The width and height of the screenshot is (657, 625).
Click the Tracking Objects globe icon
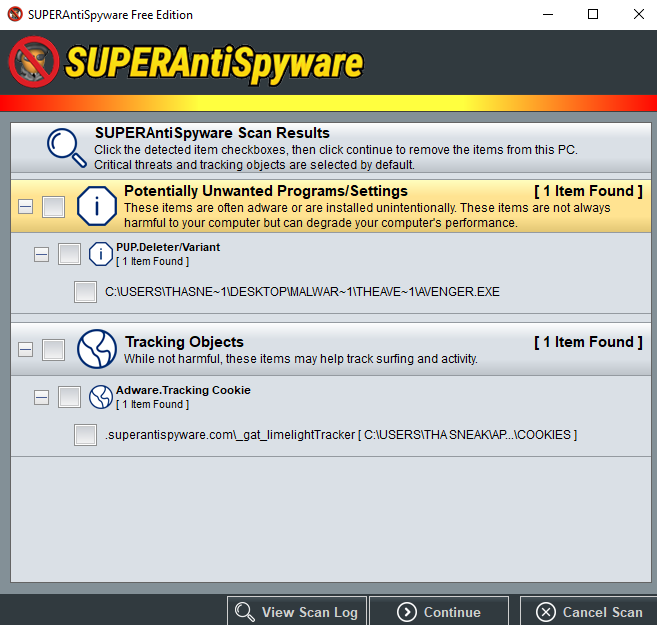[x=97, y=349]
